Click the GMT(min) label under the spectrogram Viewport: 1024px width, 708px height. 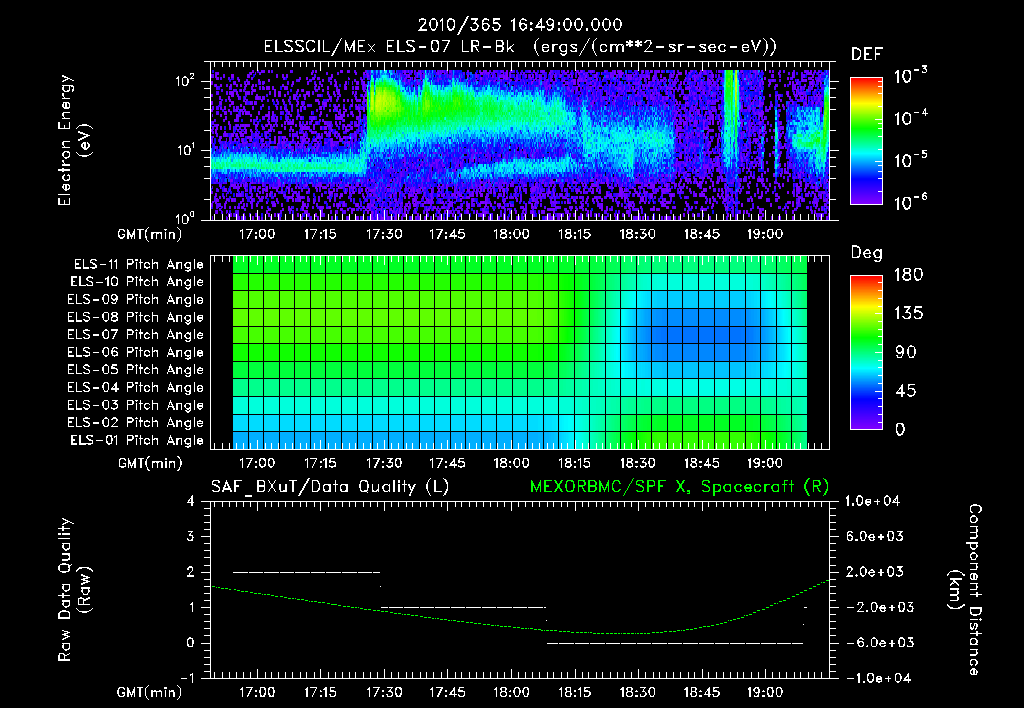pyautogui.click(x=150, y=234)
